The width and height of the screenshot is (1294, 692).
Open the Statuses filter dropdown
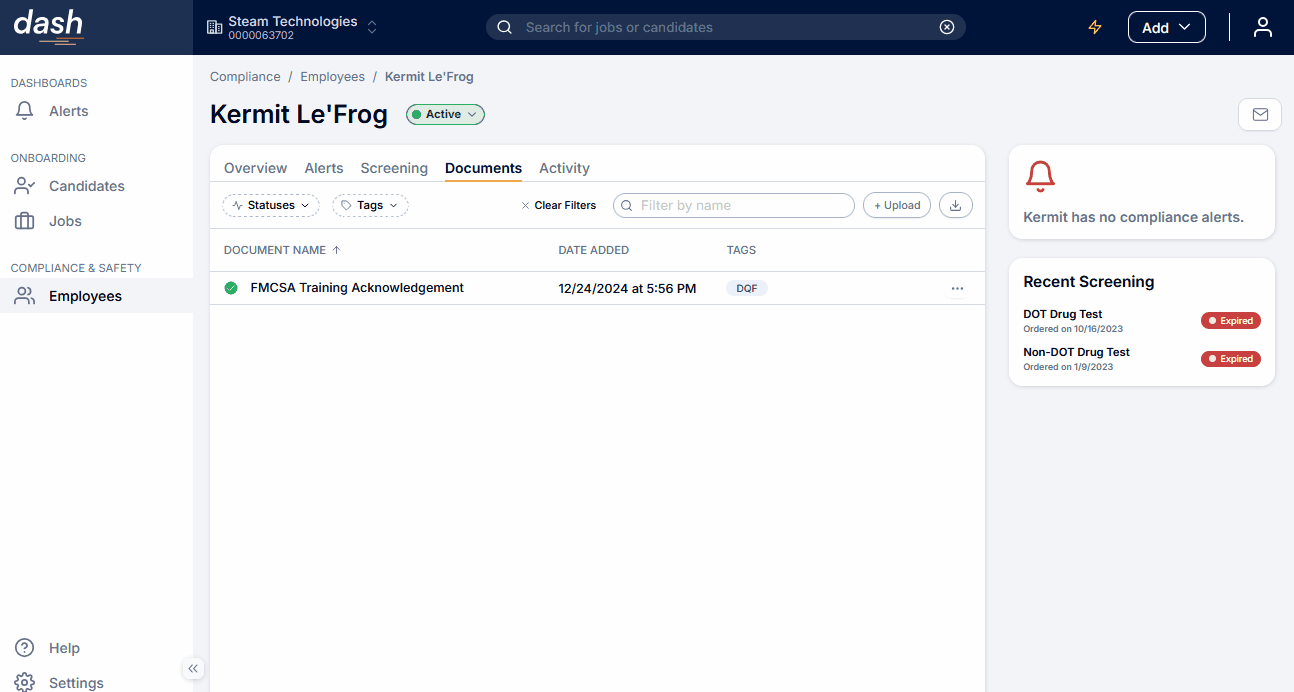point(270,204)
